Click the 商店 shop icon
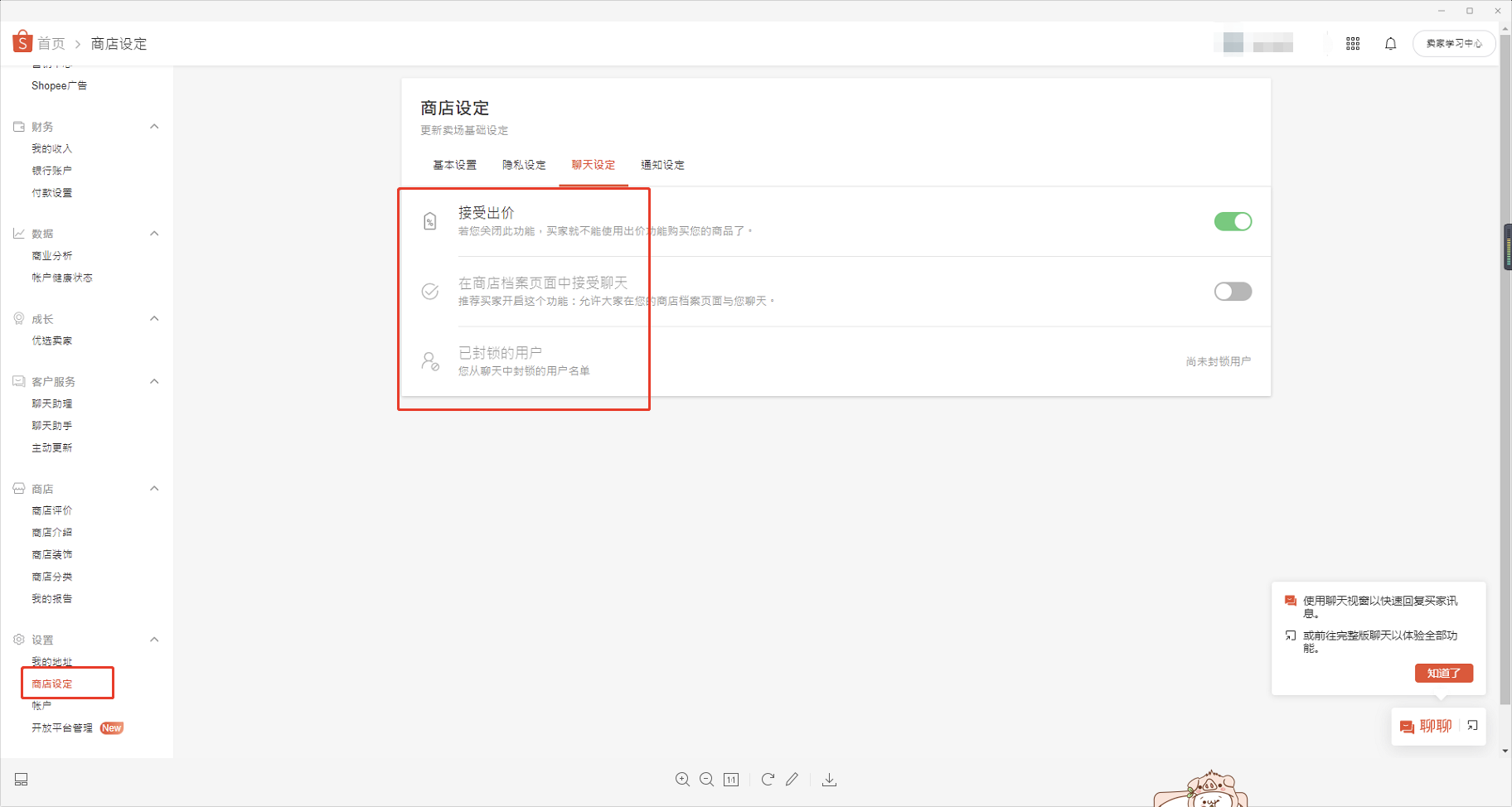The image size is (1512, 807). [19, 489]
